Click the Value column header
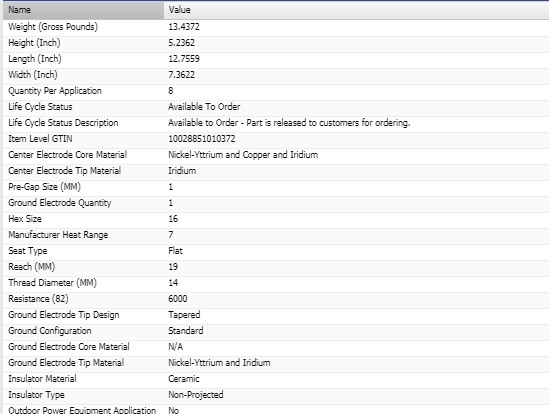This screenshot has width=549, height=414. [356, 10]
